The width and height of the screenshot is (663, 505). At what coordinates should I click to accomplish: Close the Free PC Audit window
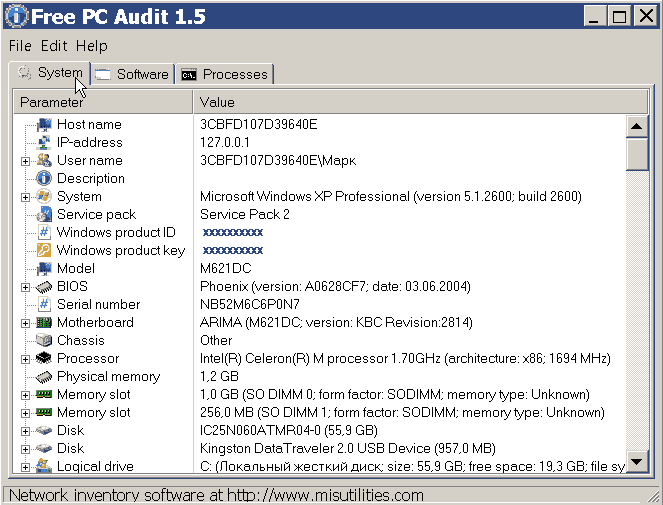[647, 16]
